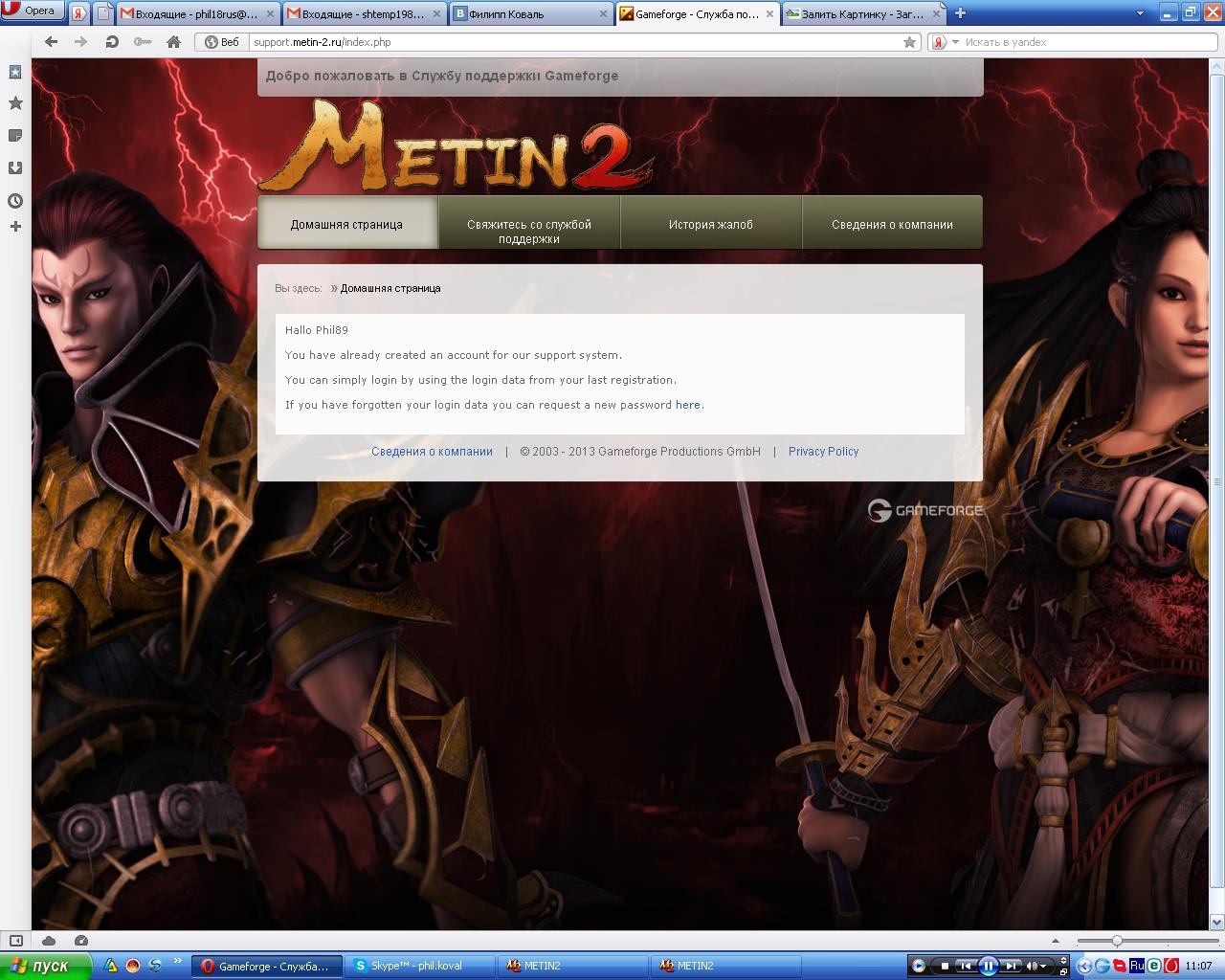
Task: Switch to the Gameforge Opera taskbar window
Action: point(266,967)
